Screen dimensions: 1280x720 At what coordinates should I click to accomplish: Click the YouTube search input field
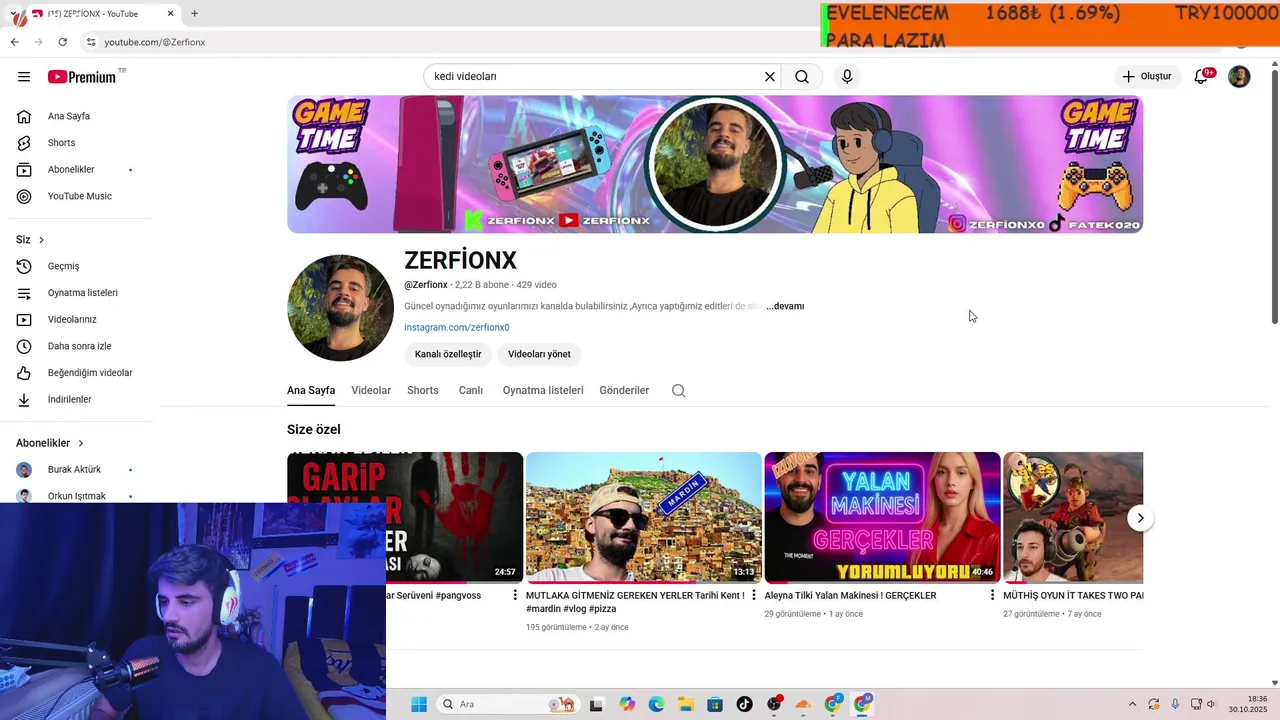tap(596, 77)
